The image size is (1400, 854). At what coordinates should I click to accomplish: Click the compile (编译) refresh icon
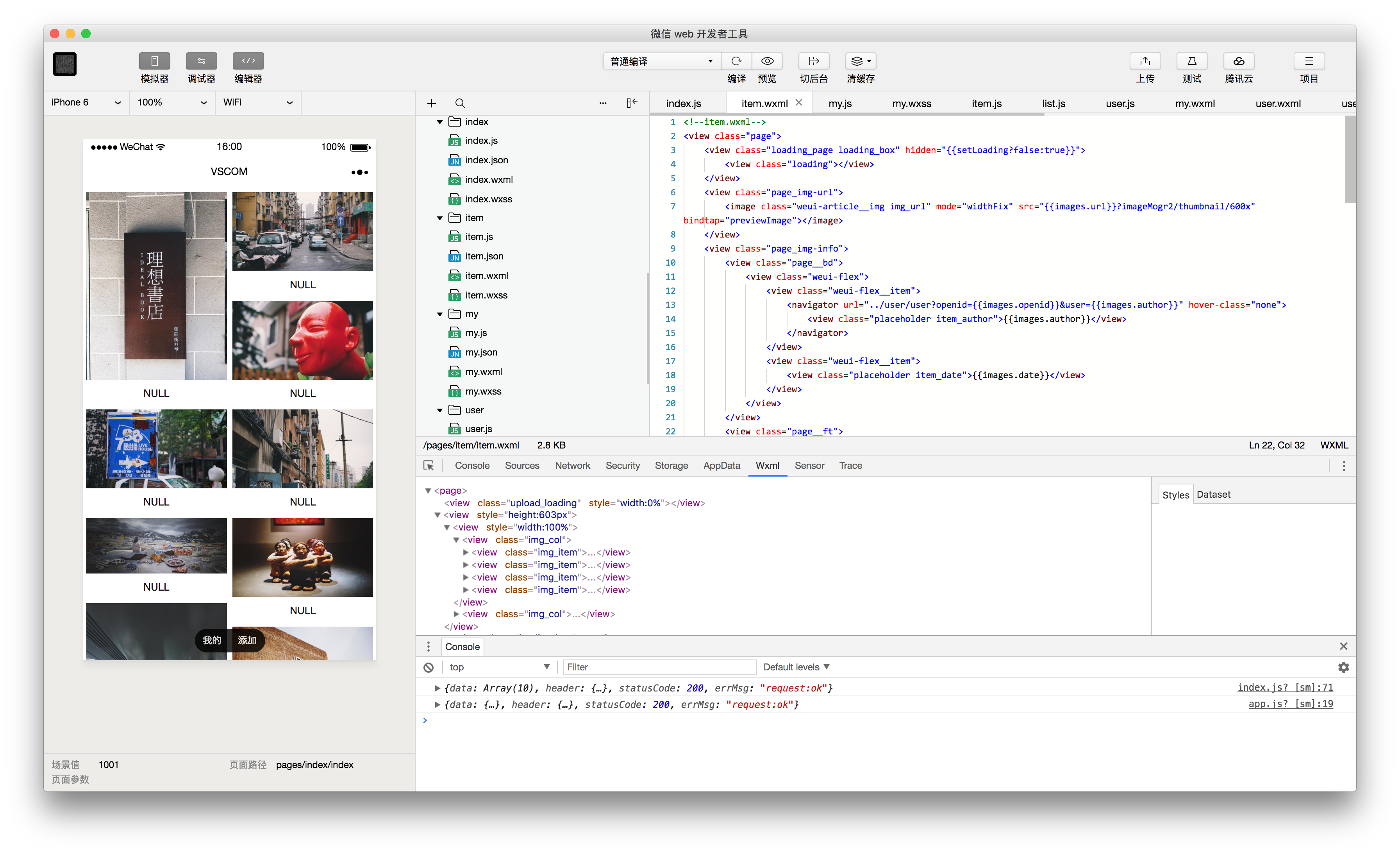736,61
